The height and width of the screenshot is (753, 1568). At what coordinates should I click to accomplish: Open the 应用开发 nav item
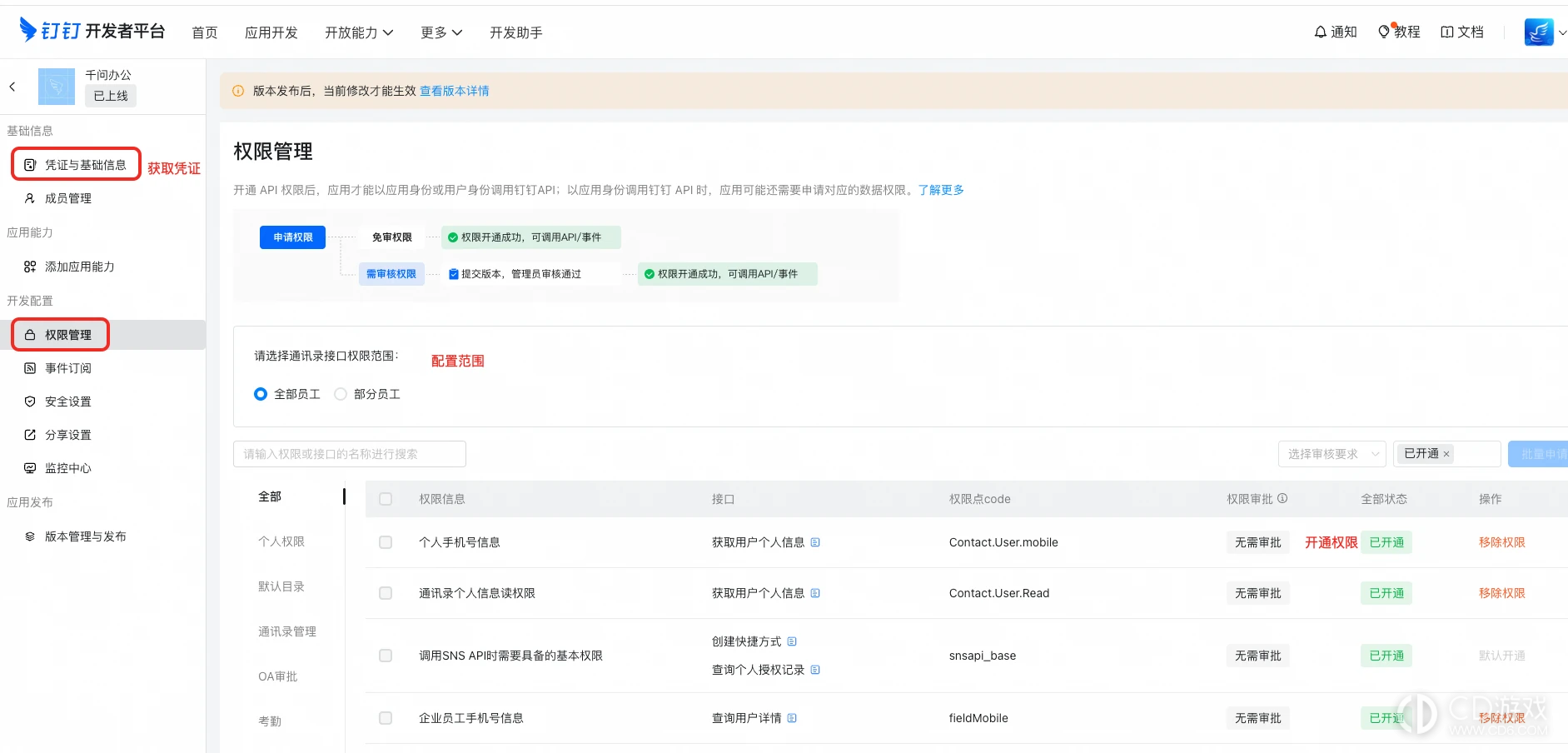click(271, 32)
